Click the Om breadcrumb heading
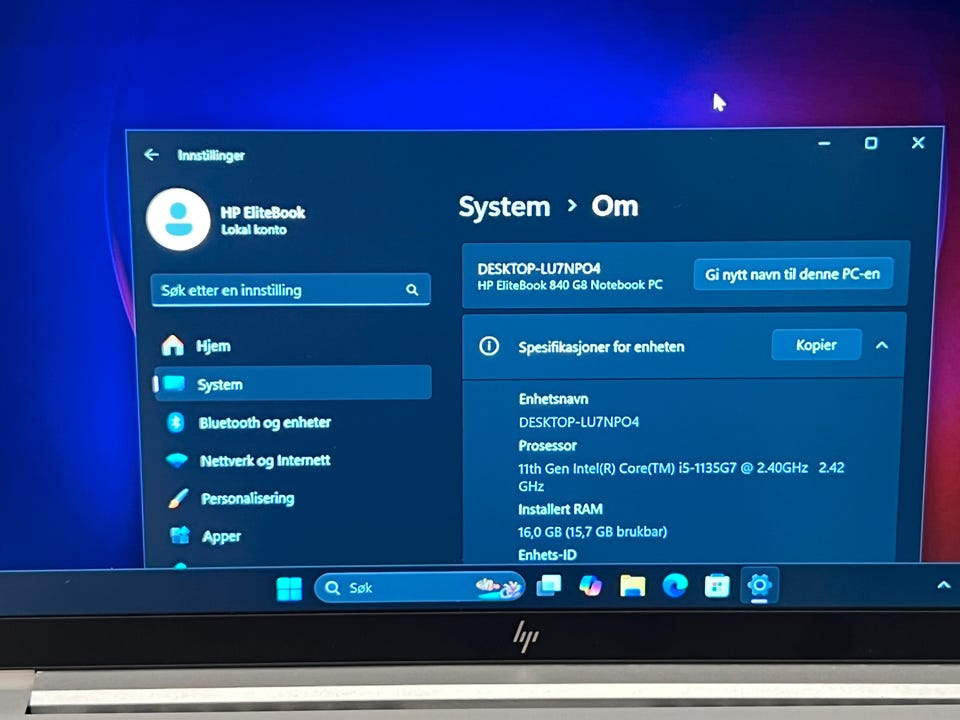 tap(615, 206)
